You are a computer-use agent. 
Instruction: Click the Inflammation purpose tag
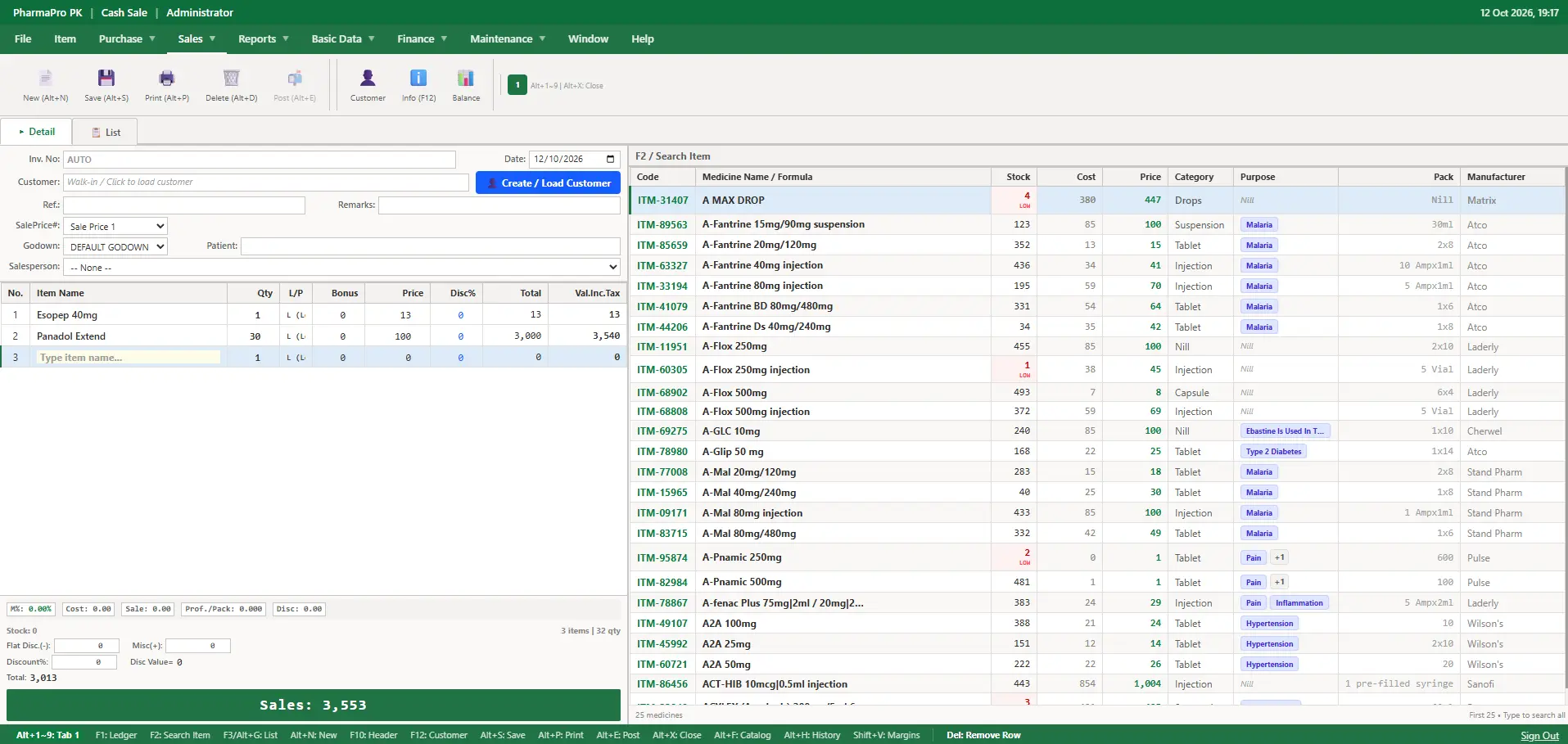click(1299, 602)
